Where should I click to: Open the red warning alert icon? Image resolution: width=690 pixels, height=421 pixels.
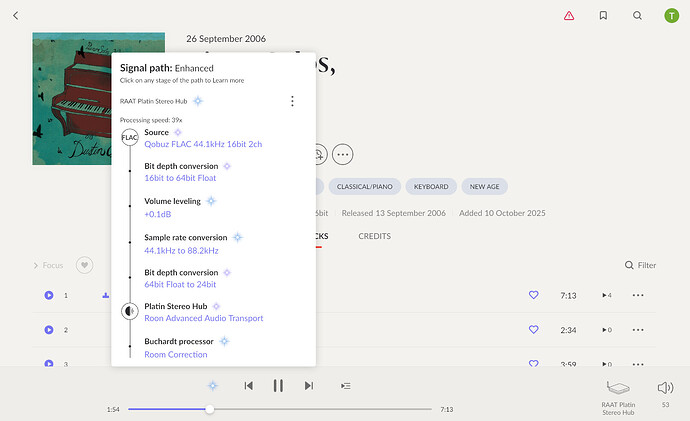tap(569, 16)
